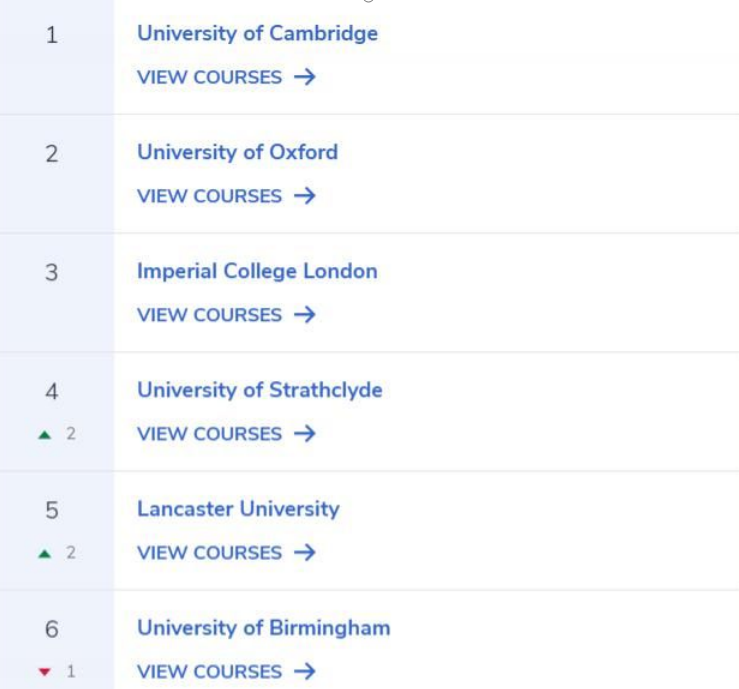Click the arrow icon beside Strathclyde's View Courses

(x=304, y=434)
